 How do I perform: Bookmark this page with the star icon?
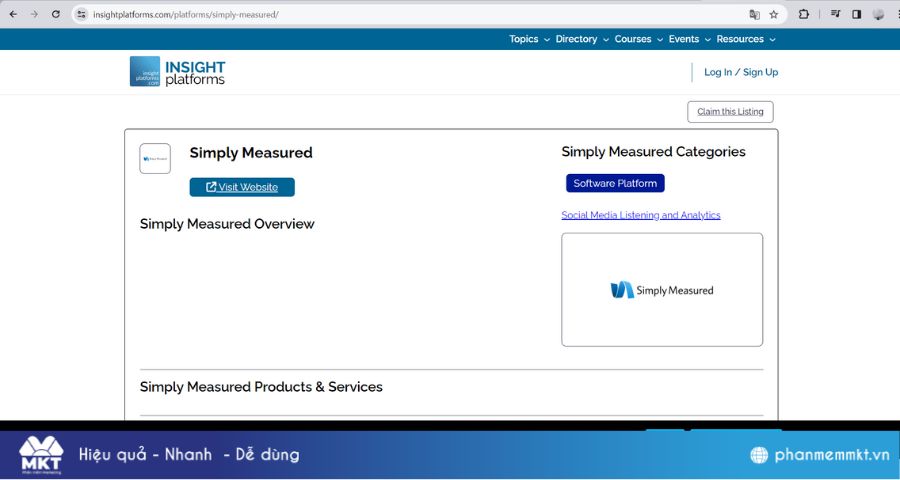(774, 14)
